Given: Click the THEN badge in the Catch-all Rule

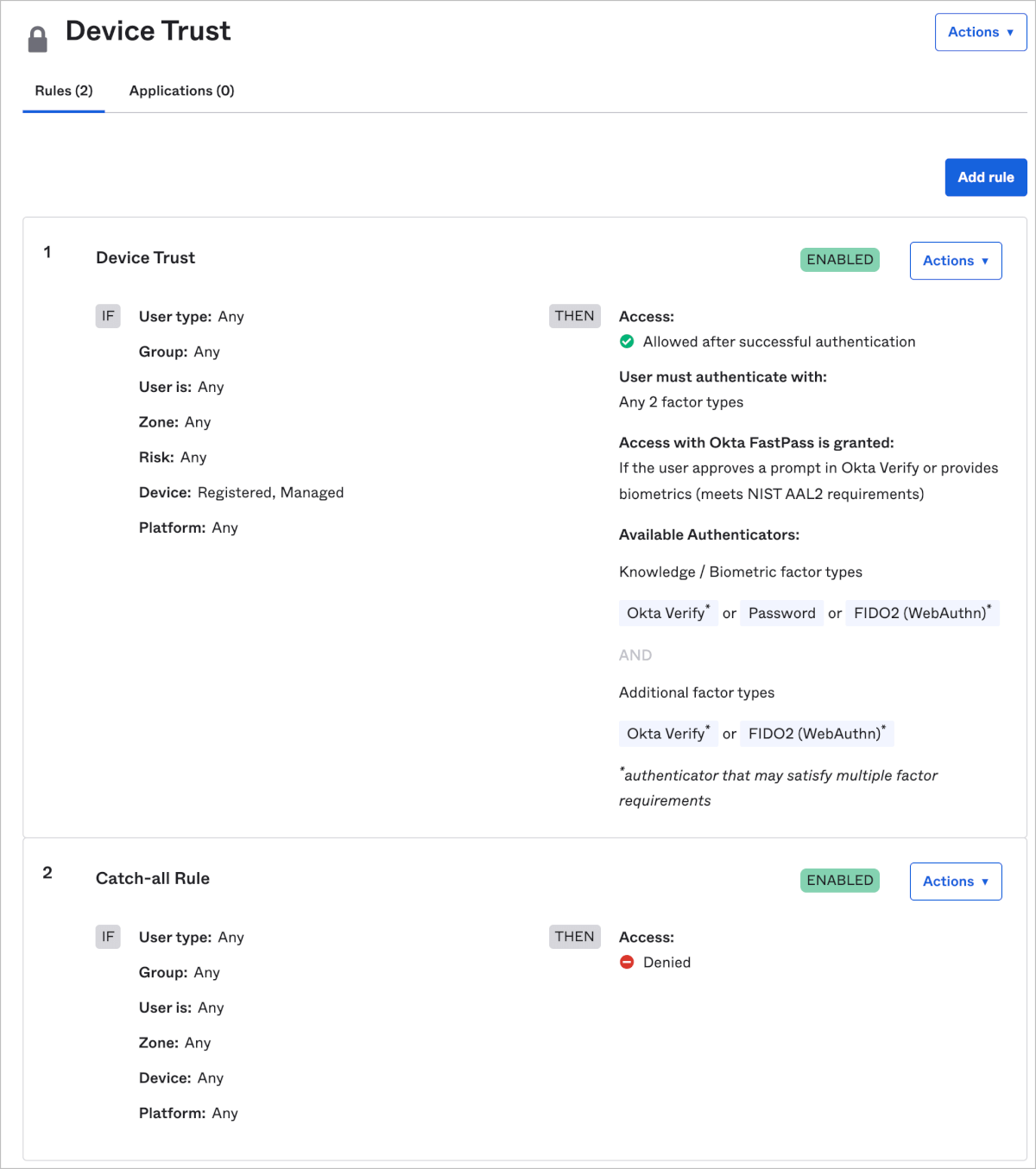Looking at the screenshot, I should tap(574, 937).
